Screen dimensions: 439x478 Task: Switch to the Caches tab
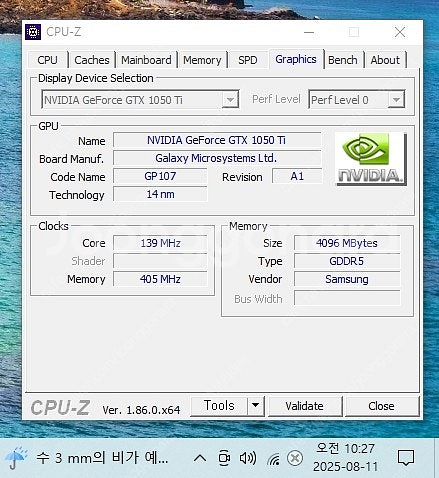tap(92, 60)
